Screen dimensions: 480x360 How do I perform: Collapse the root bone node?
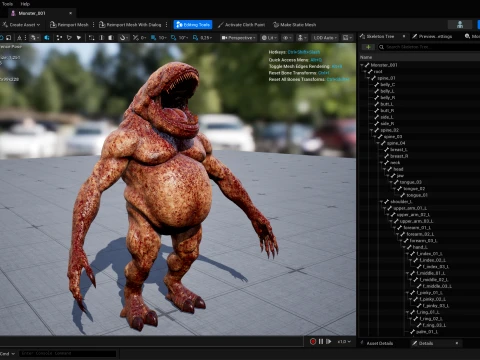[x=365, y=72]
